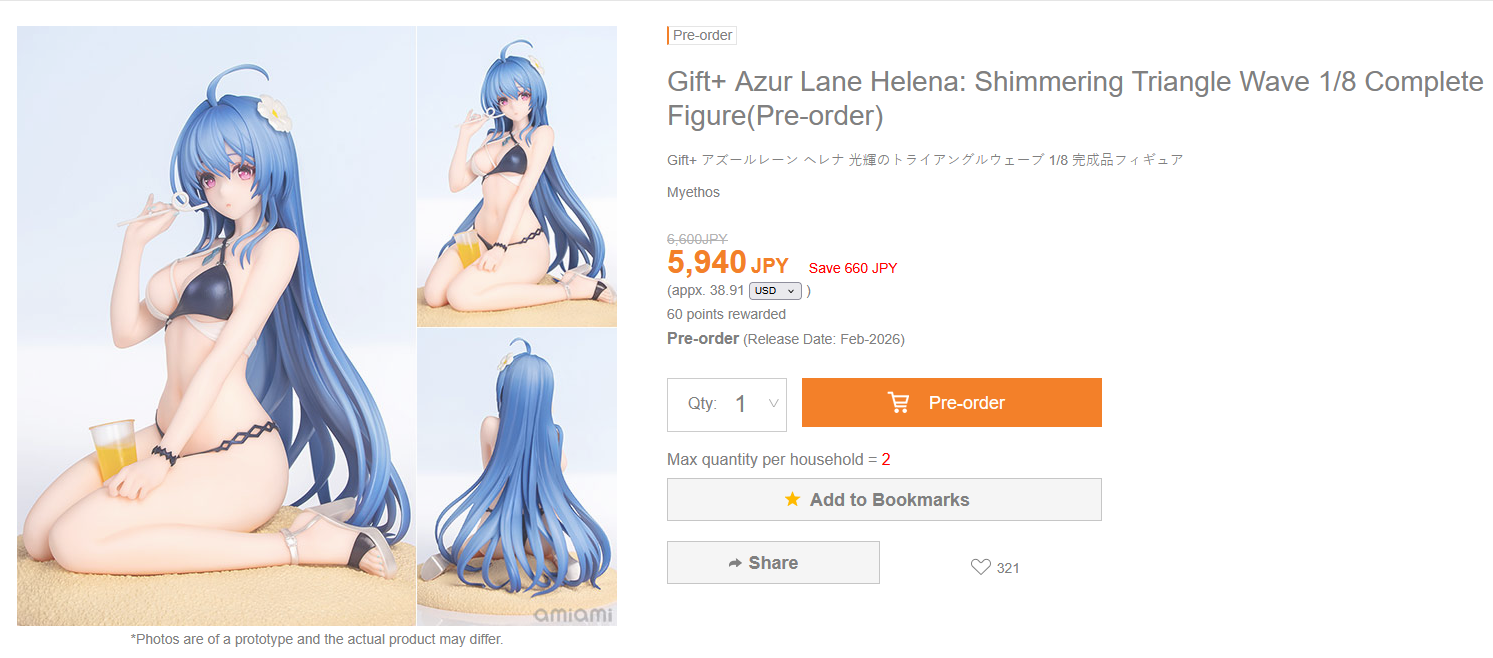This screenshot has width=1493, height=658.
Task: View the top-right front-view figure thumbnail
Action: point(517,176)
